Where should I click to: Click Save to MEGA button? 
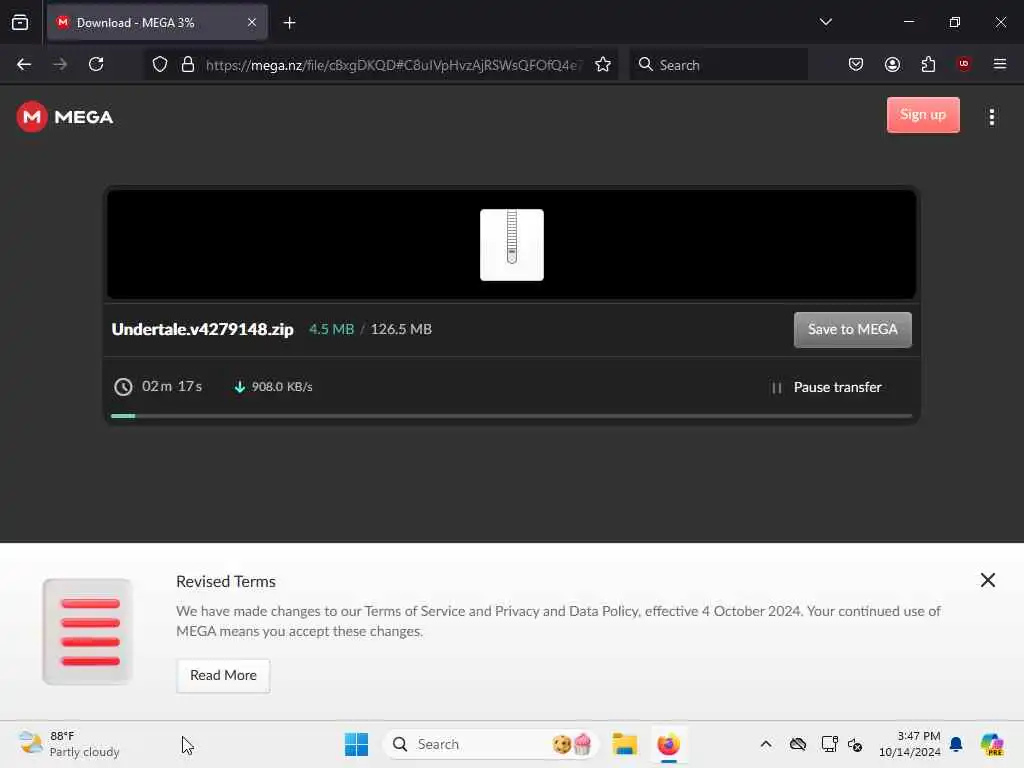click(852, 330)
